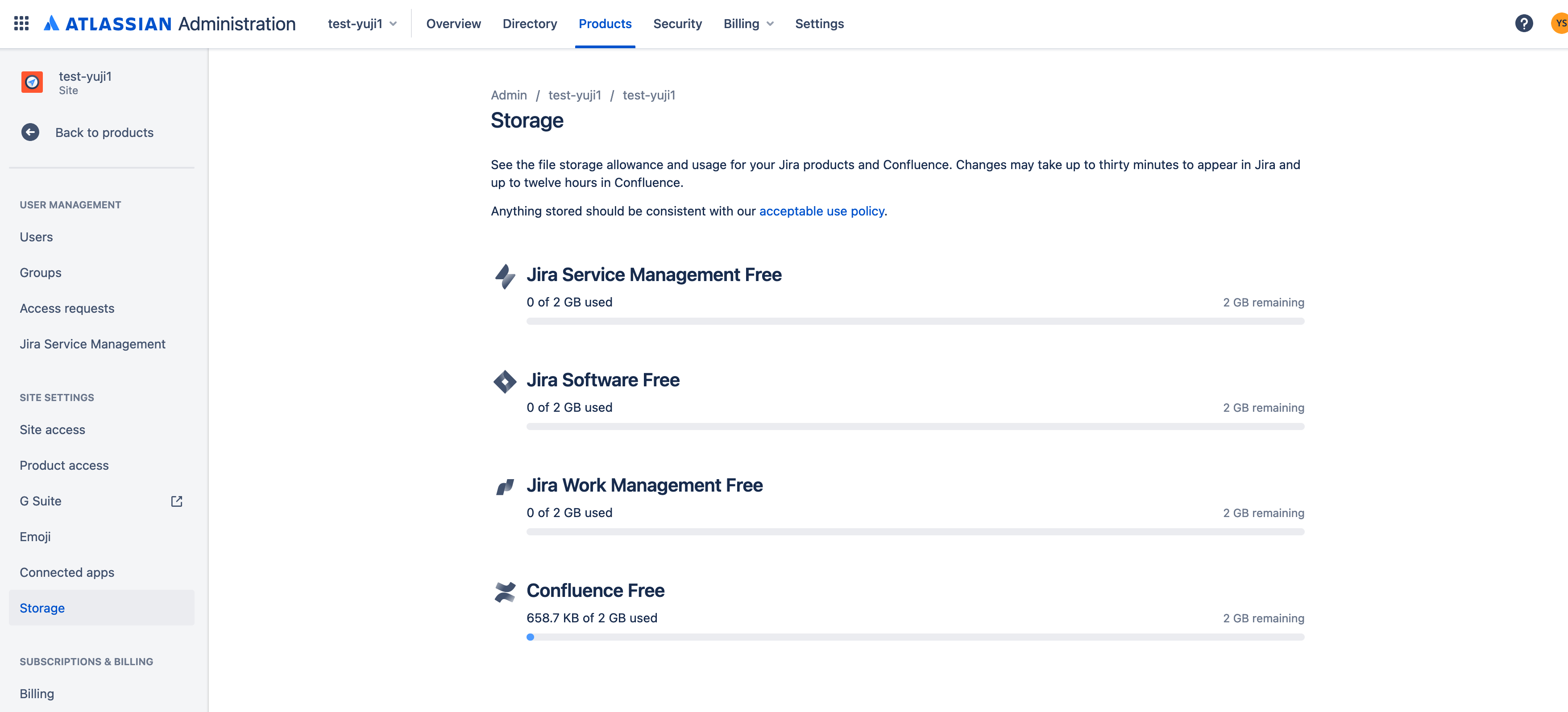Viewport: 1568px width, 712px height.
Task: Click the Atlassian Administration logo
Action: click(169, 24)
